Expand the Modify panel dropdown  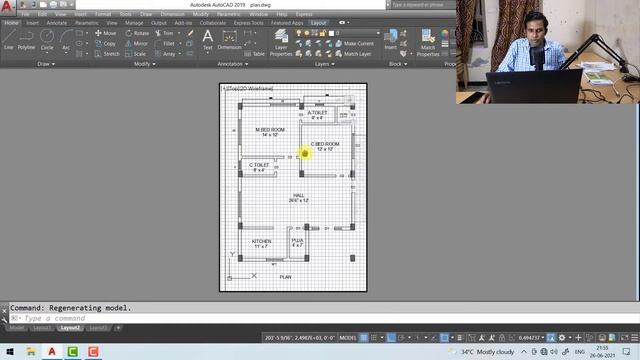pyautogui.click(x=144, y=64)
